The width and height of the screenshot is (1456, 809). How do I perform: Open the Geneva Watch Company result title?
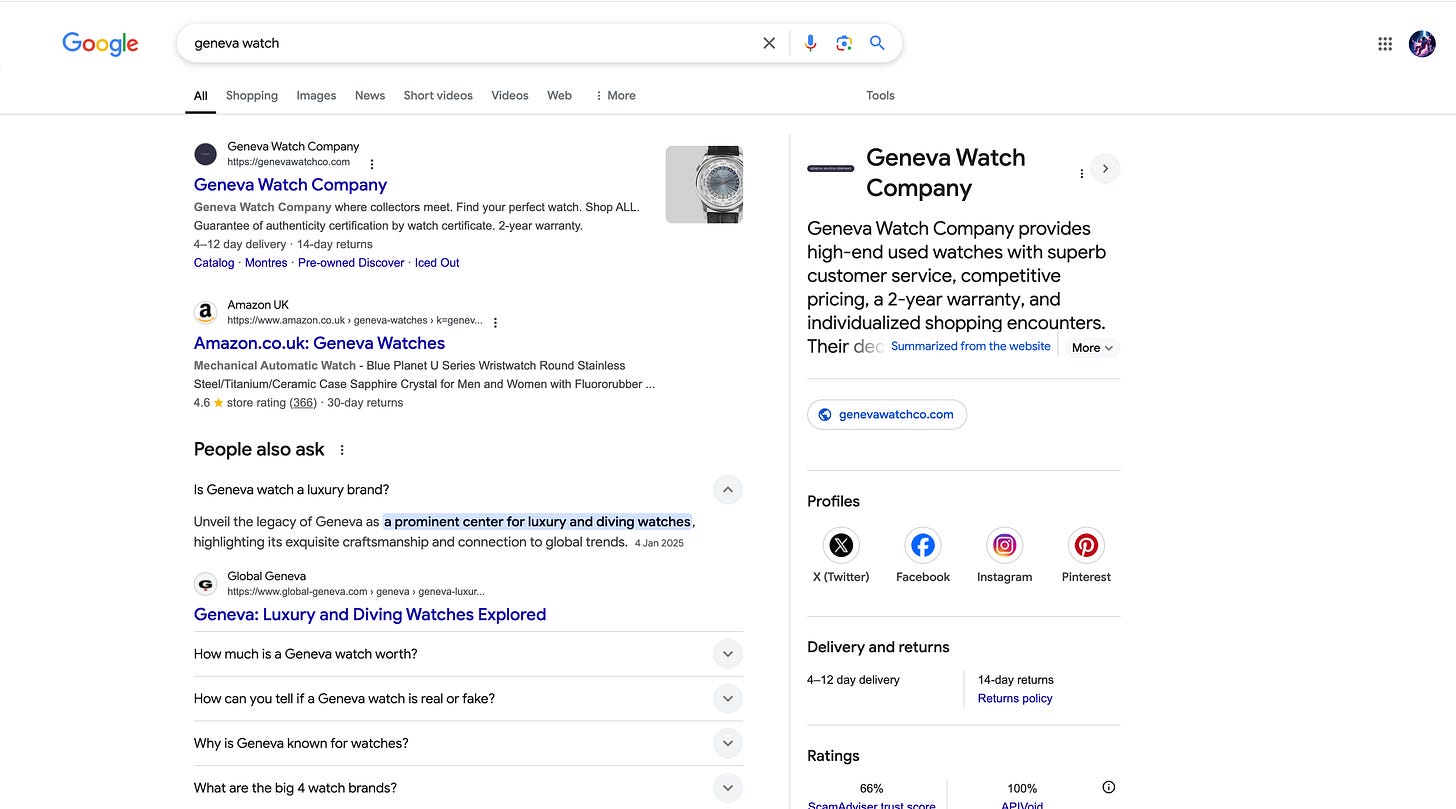pyautogui.click(x=290, y=185)
